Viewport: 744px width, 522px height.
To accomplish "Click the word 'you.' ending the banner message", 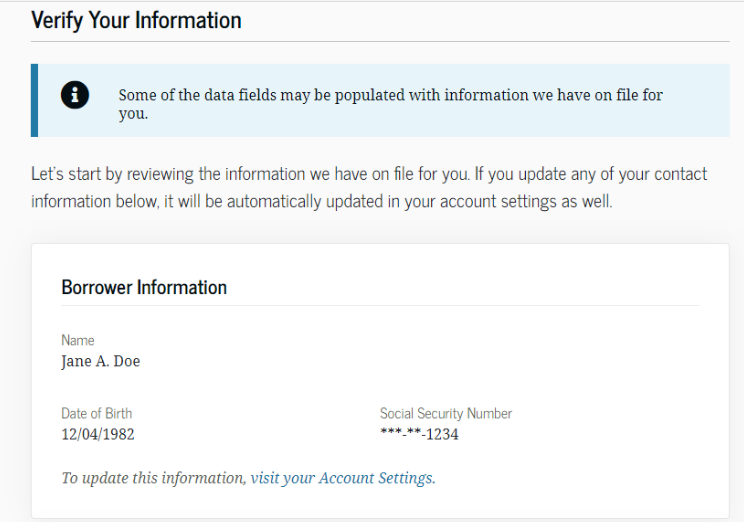I will tap(133, 114).
